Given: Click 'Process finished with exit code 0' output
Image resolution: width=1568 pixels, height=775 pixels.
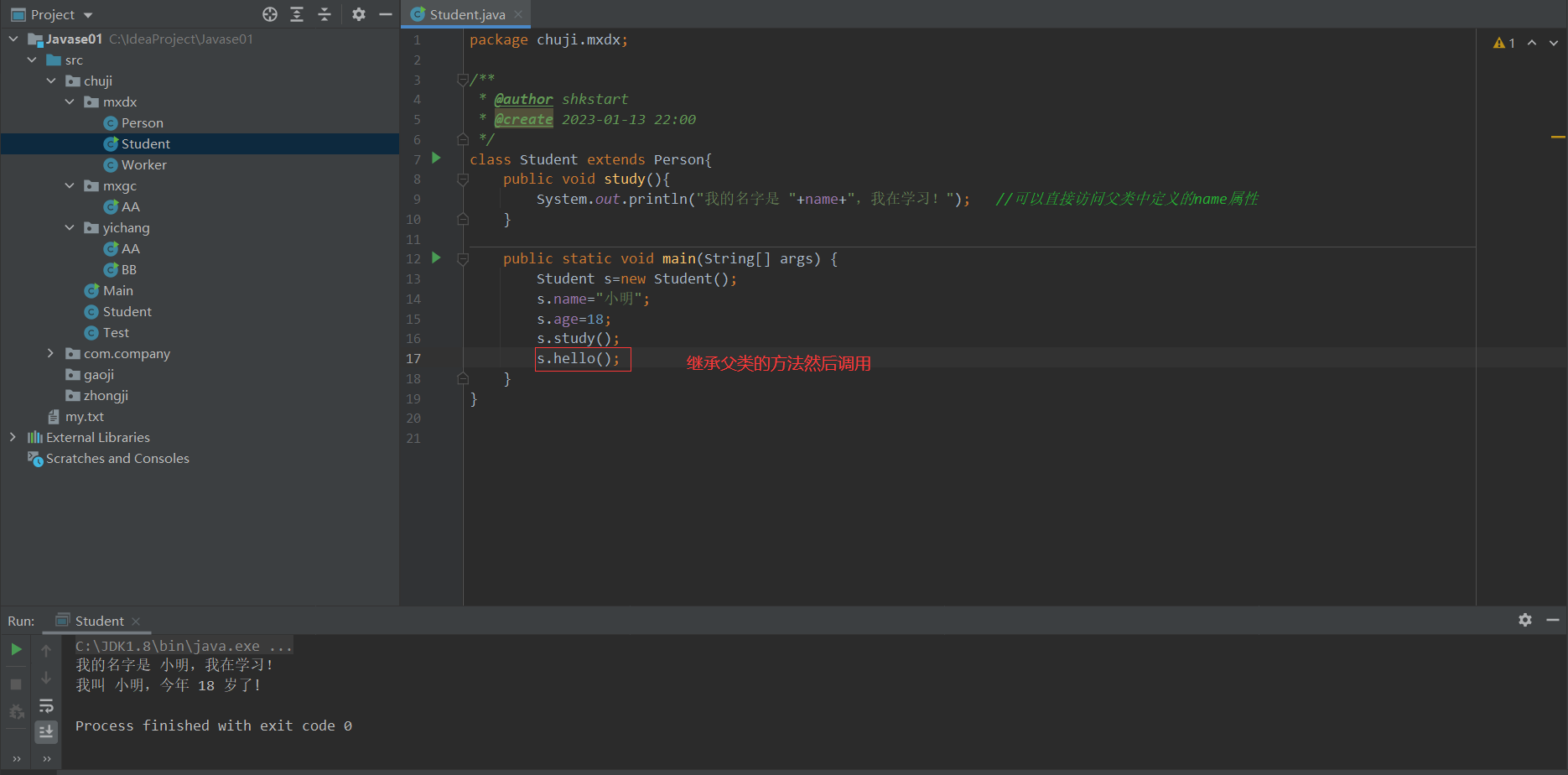Looking at the screenshot, I should [x=214, y=726].
